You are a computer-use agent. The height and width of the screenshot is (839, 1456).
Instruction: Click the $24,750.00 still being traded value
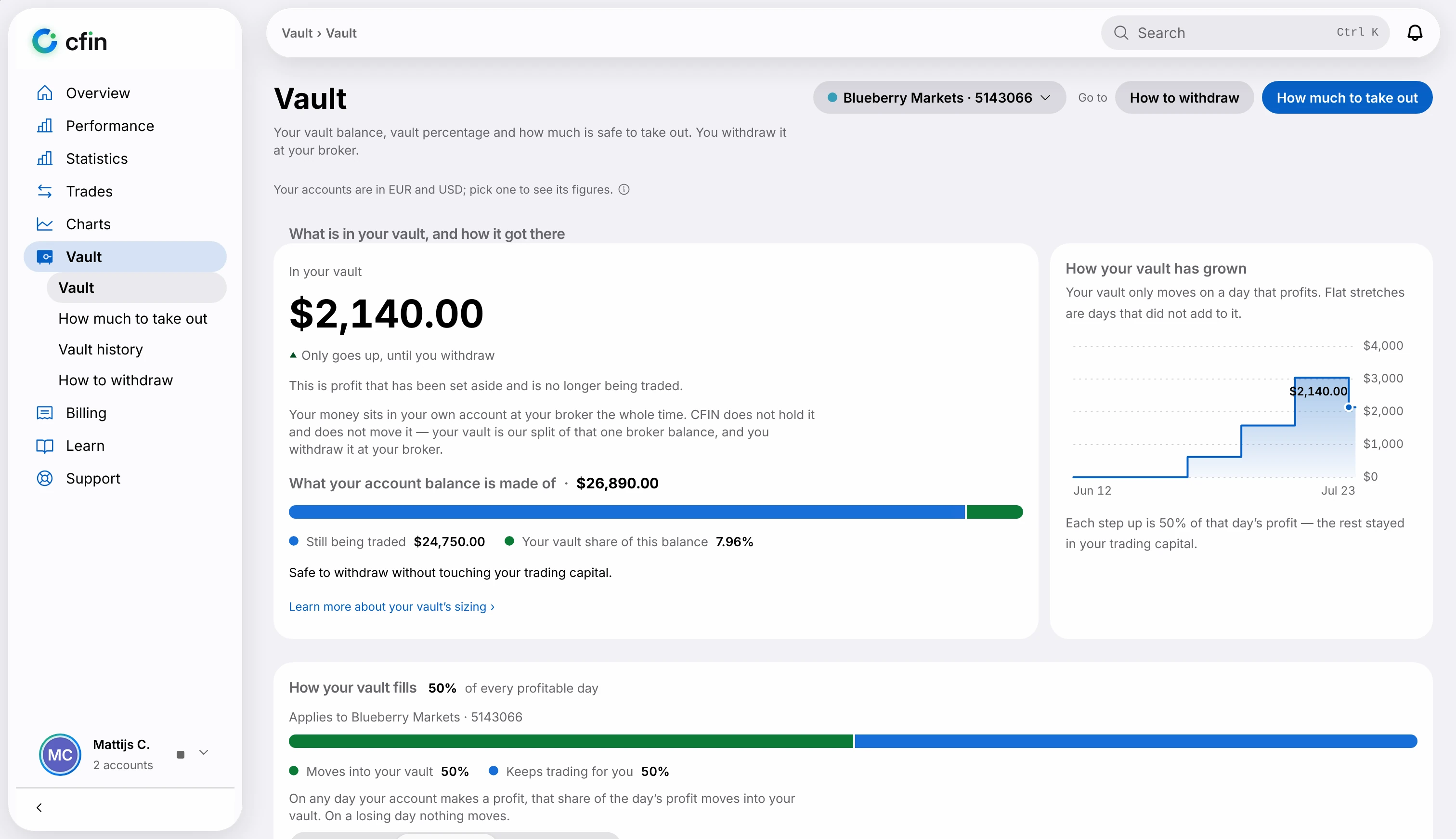[449, 542]
